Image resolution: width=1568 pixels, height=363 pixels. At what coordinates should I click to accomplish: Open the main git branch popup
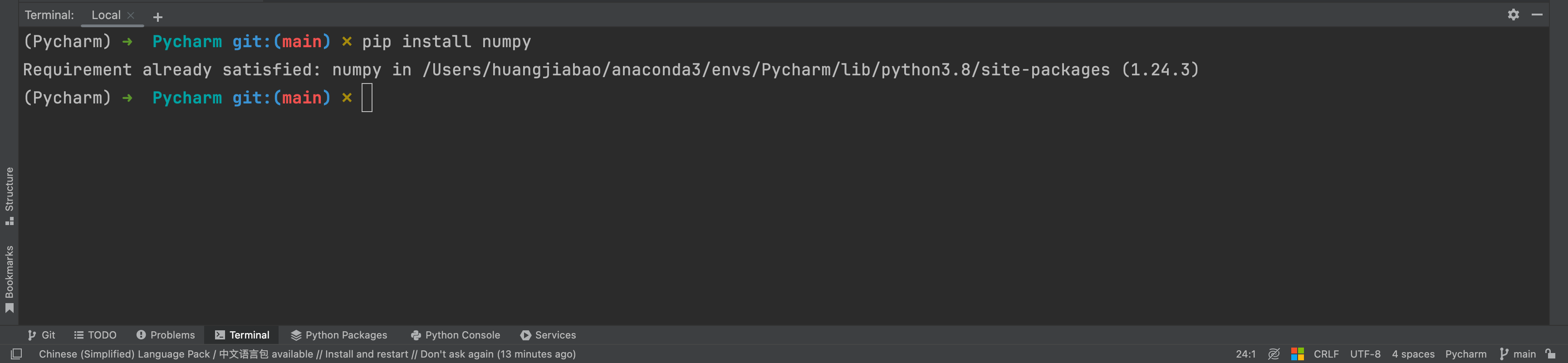click(1518, 354)
